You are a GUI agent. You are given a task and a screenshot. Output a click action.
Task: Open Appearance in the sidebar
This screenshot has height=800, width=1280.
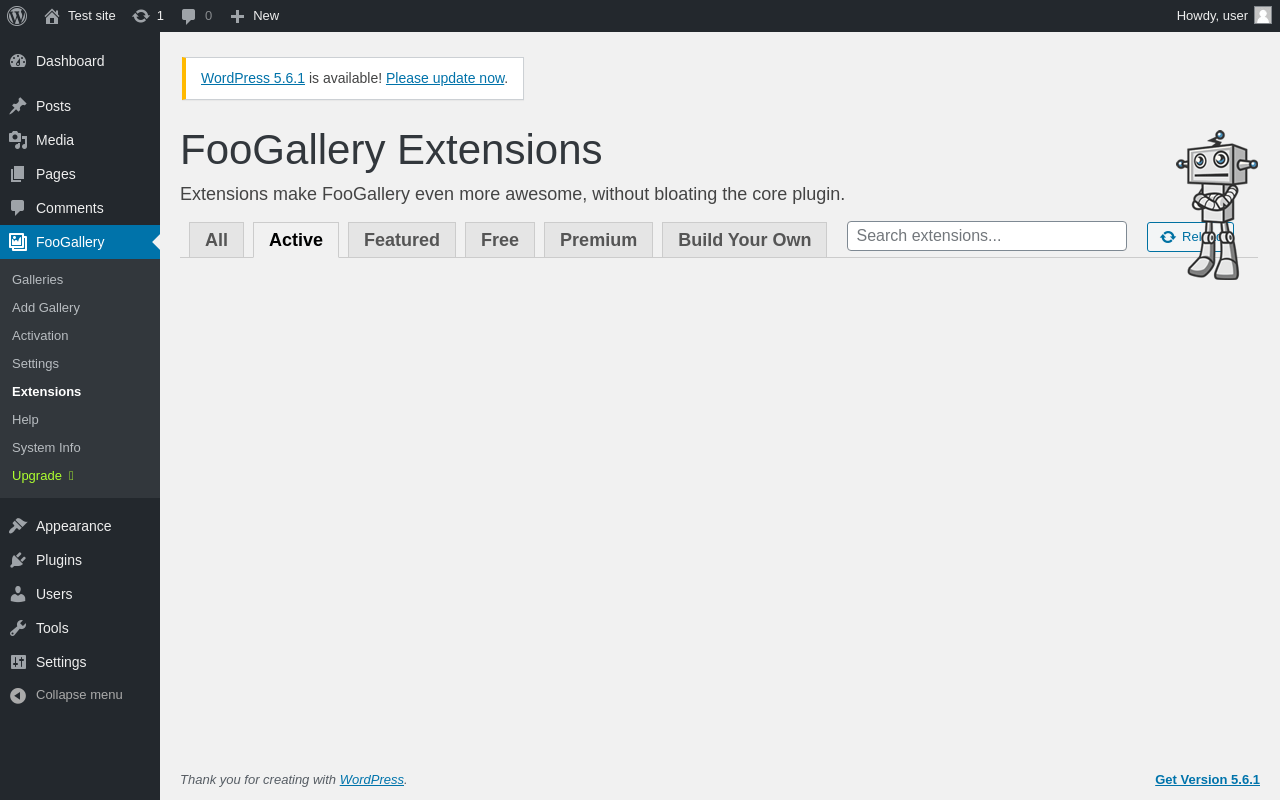point(73,526)
